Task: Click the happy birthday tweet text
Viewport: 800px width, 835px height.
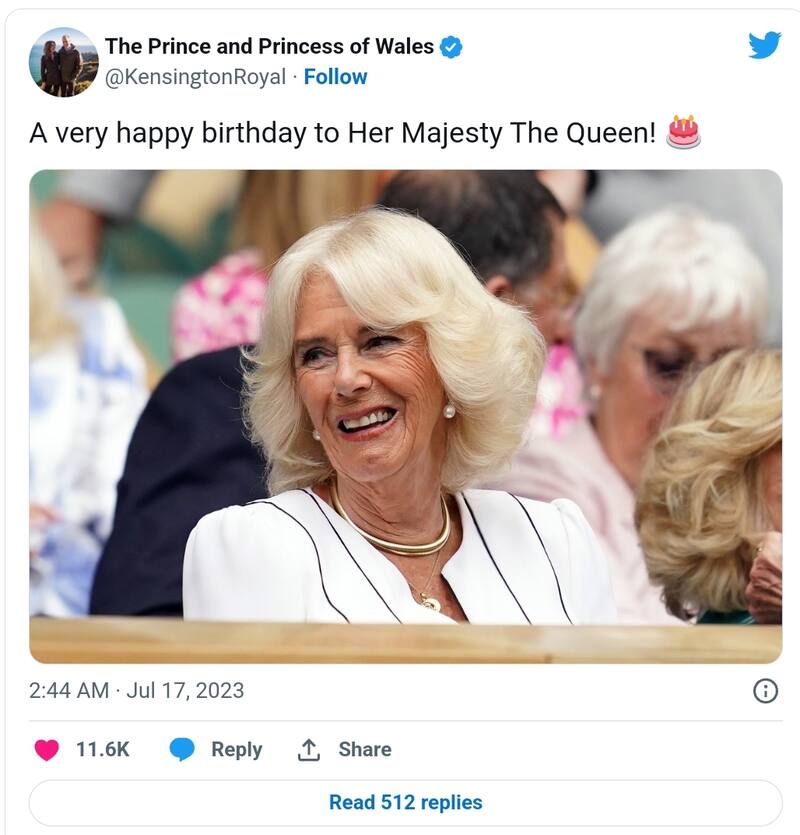Action: point(342,133)
